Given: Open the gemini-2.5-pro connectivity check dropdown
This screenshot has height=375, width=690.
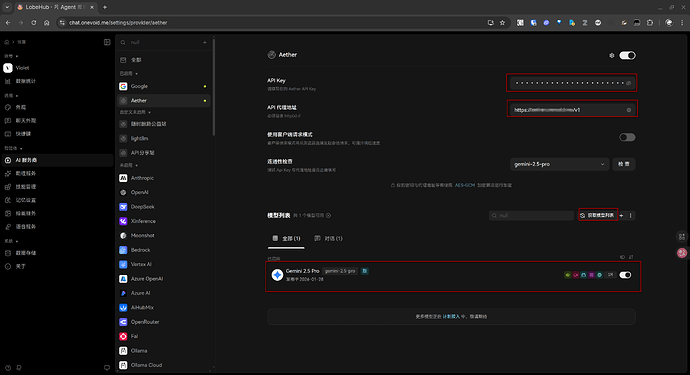Looking at the screenshot, I should click(559, 164).
